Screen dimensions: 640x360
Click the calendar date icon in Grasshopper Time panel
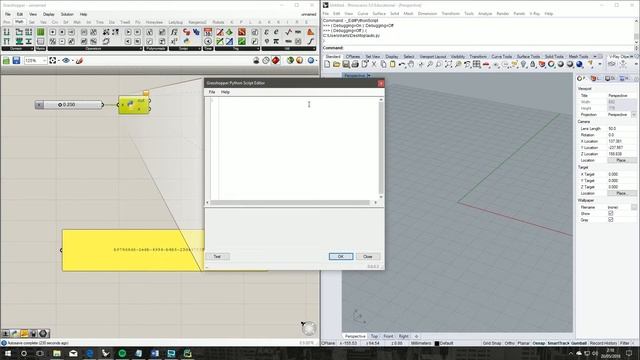tap(208, 32)
